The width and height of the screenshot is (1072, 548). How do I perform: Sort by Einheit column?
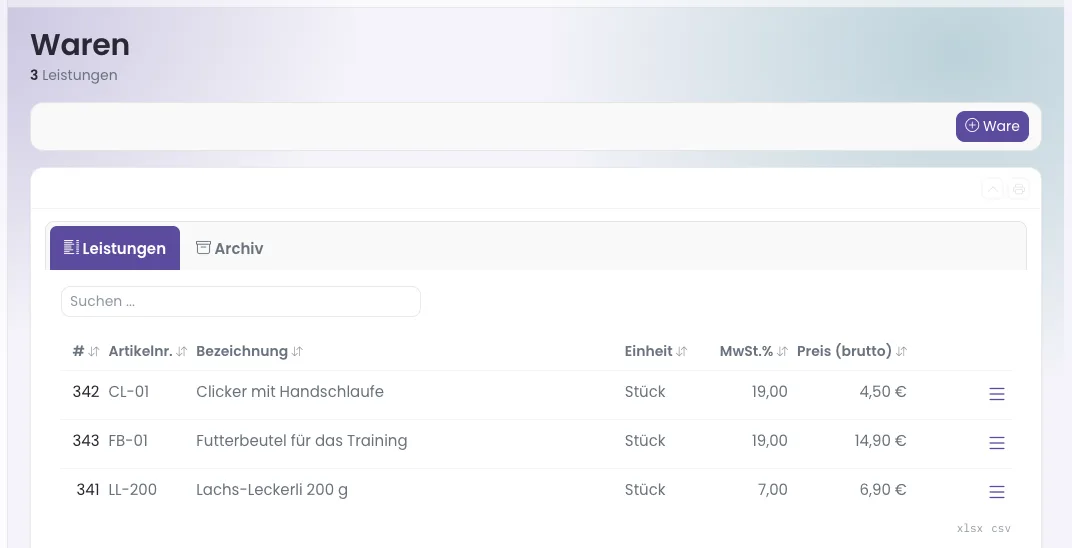(656, 351)
